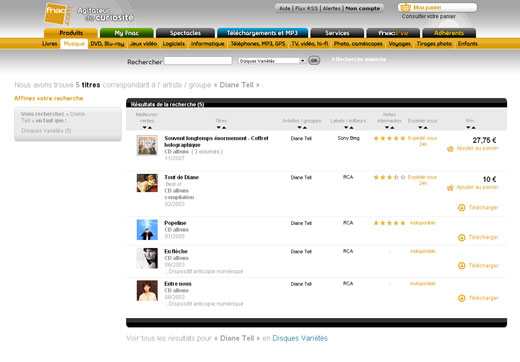The height and width of the screenshot is (362, 520).
Task: Click the Rechercher search text field
Action: coord(198,61)
